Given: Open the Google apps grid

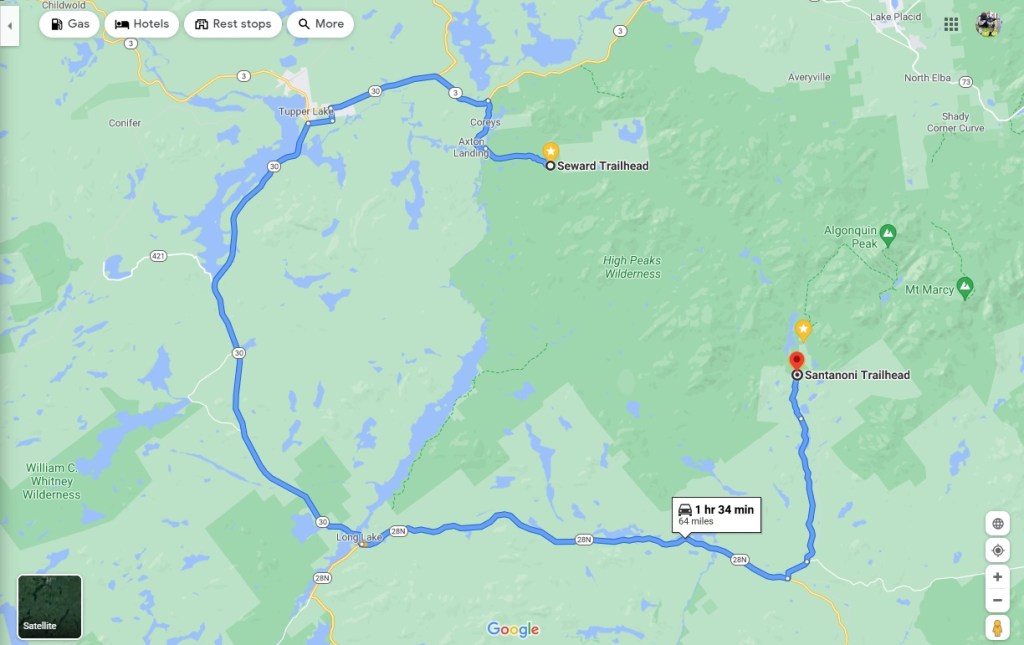Looking at the screenshot, I should [x=951, y=24].
